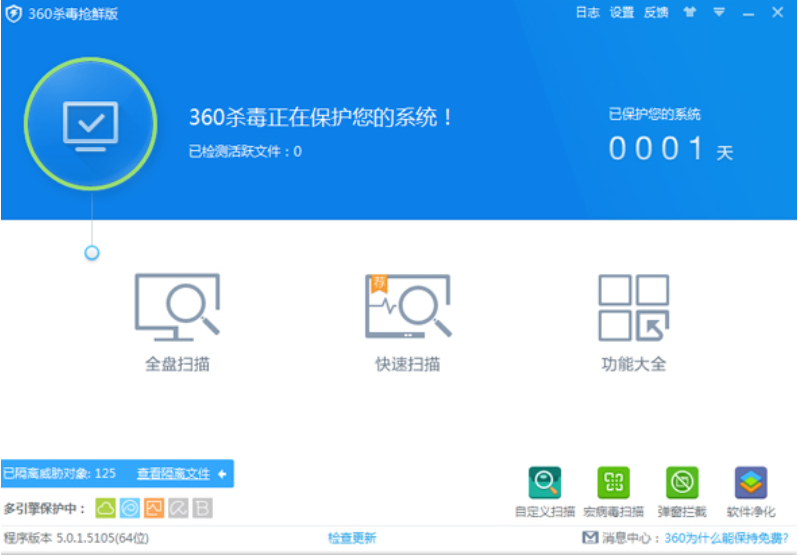The image size is (798, 555).
Task: Click the 多引擎保护中 label
Action: pyautogui.click(x=44, y=508)
